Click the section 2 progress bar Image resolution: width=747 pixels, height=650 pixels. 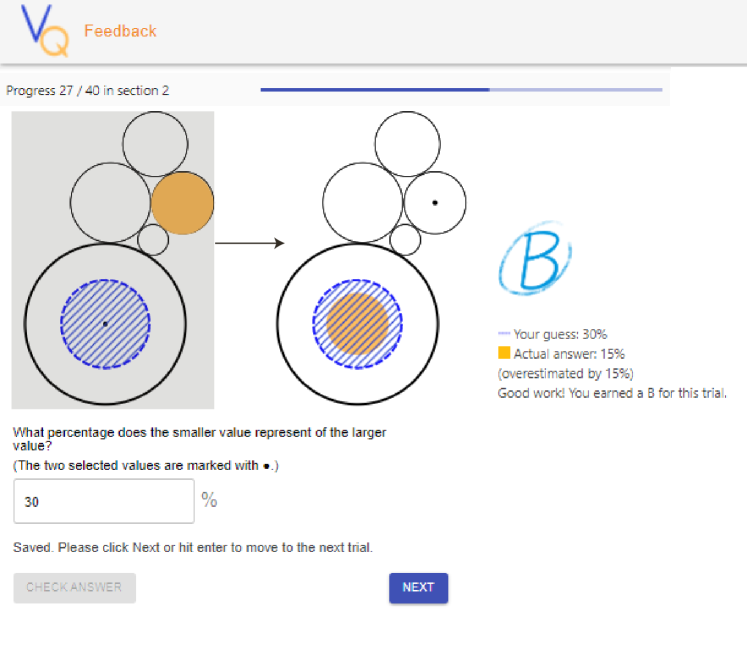(461, 90)
